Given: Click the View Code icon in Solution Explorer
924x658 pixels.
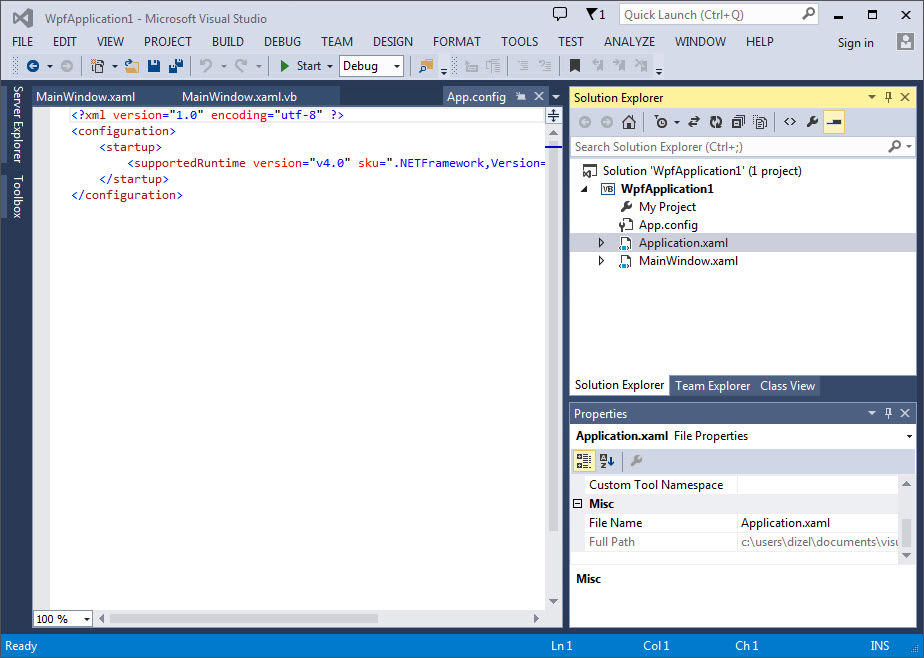Looking at the screenshot, I should [x=790, y=122].
